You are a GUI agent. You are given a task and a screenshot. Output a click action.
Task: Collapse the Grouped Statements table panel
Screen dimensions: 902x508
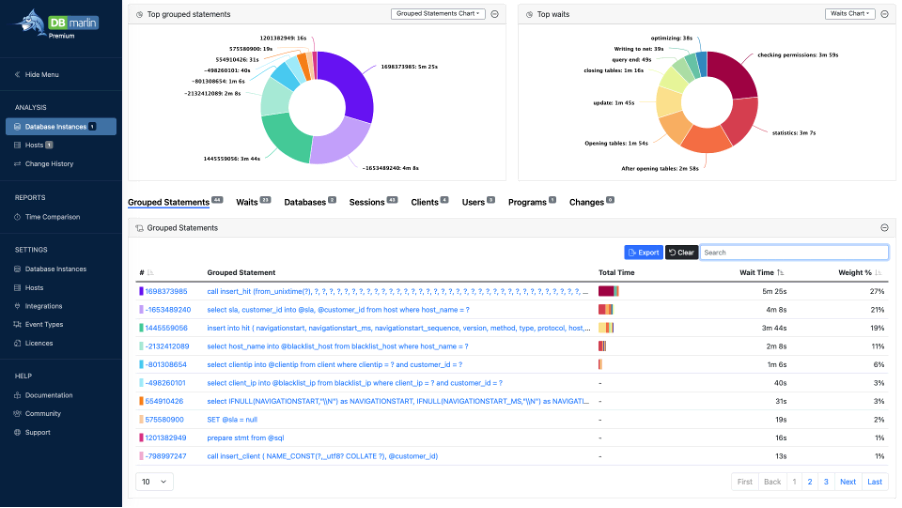point(885,228)
